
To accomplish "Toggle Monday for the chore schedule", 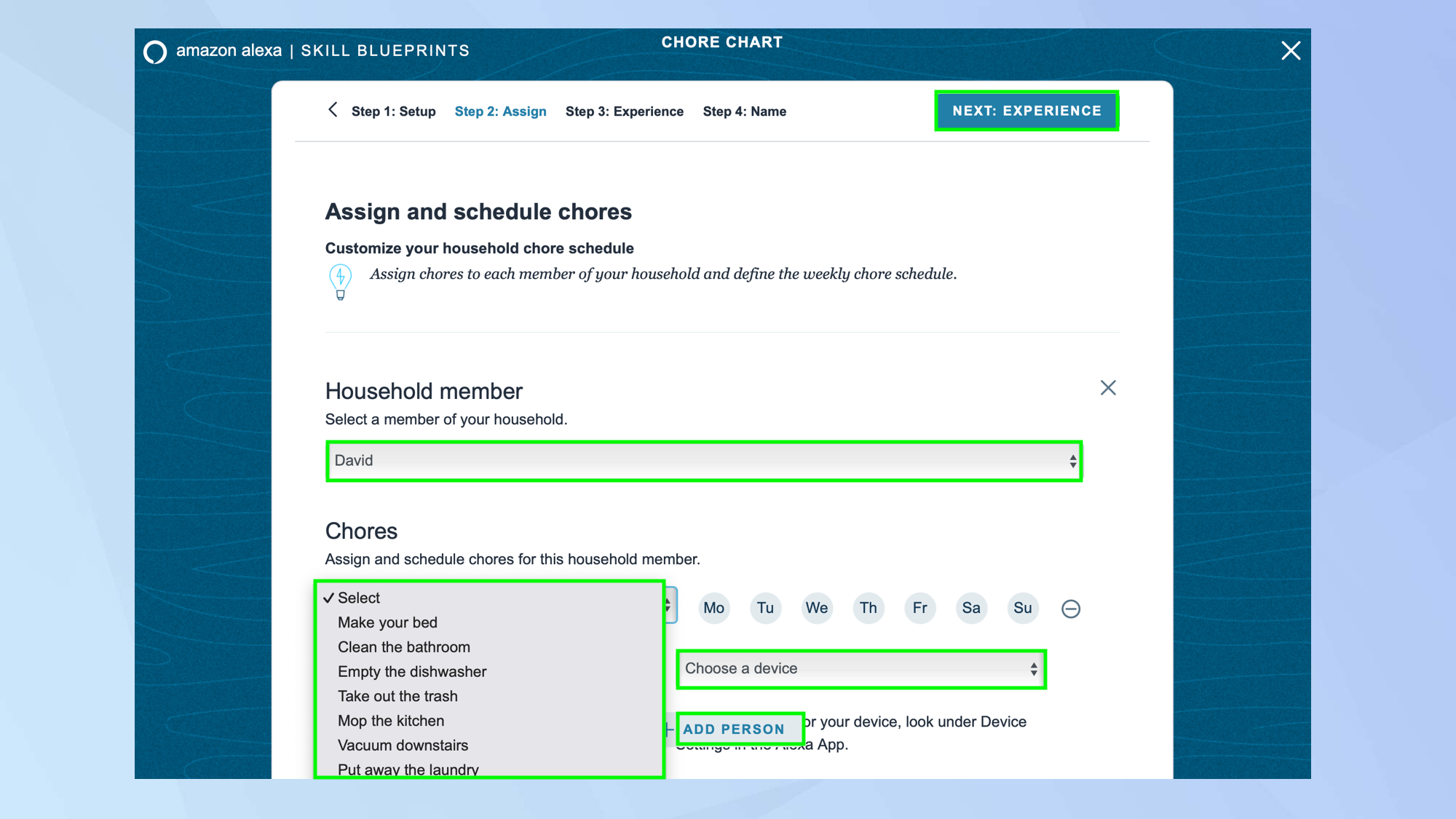I will [x=713, y=608].
